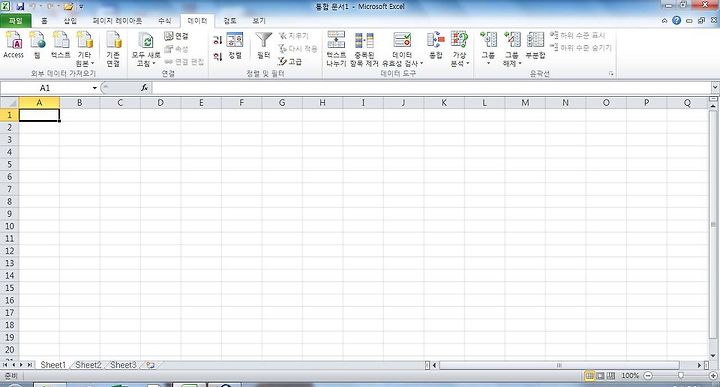Click the zoom slider handle
Screen dimensions: 720x387
[681, 376]
